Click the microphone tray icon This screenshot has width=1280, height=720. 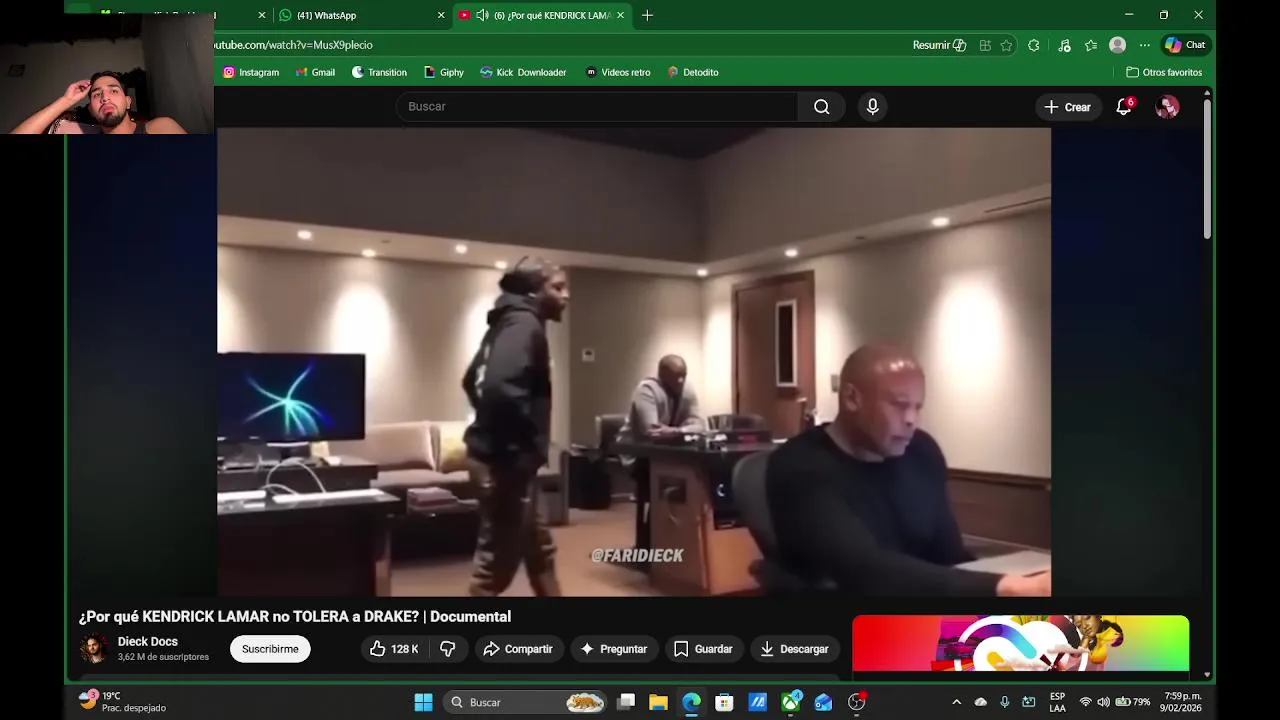[1005, 702]
